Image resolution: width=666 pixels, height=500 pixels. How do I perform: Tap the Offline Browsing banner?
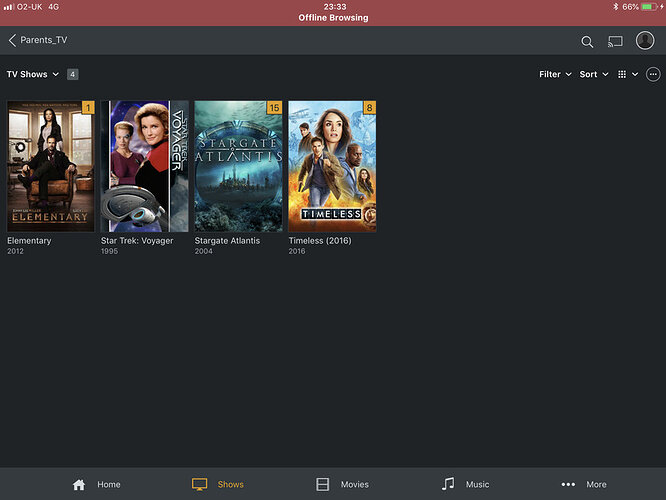point(333,18)
